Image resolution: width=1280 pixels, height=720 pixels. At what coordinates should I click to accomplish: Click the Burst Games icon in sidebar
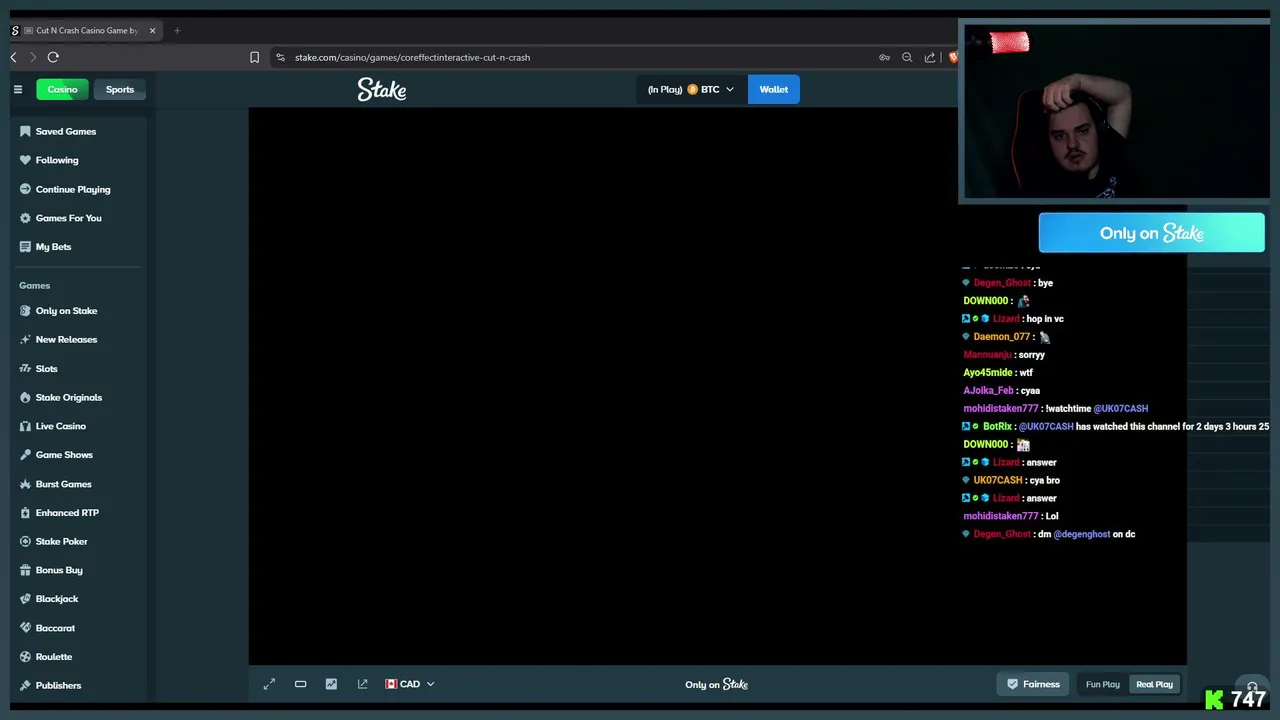pyautogui.click(x=25, y=484)
